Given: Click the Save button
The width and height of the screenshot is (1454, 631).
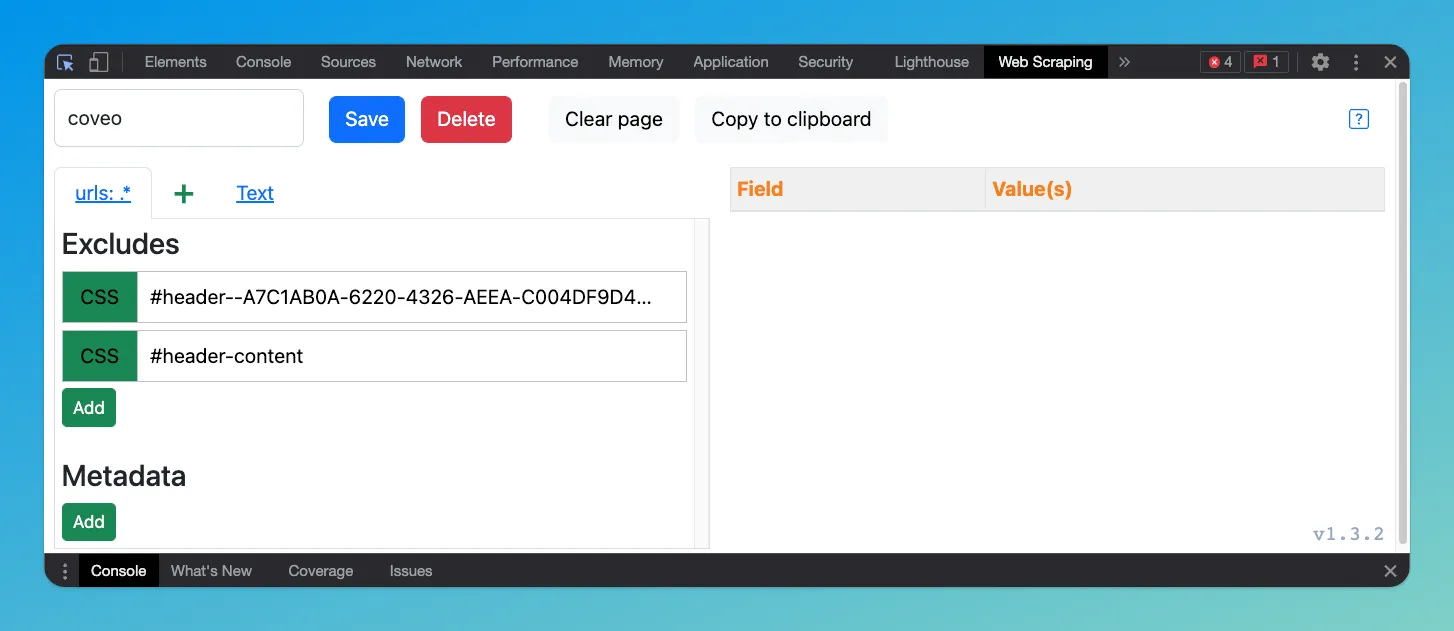Looking at the screenshot, I should coord(367,119).
